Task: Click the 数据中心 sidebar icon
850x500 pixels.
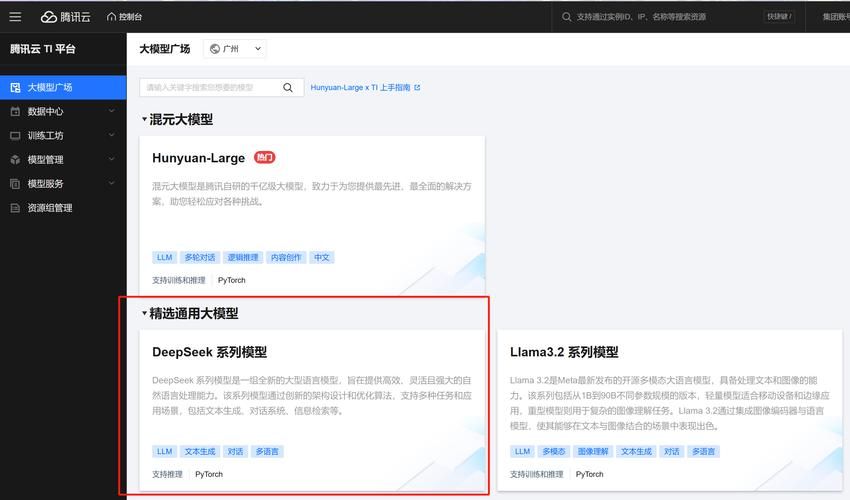Action: [x=15, y=111]
